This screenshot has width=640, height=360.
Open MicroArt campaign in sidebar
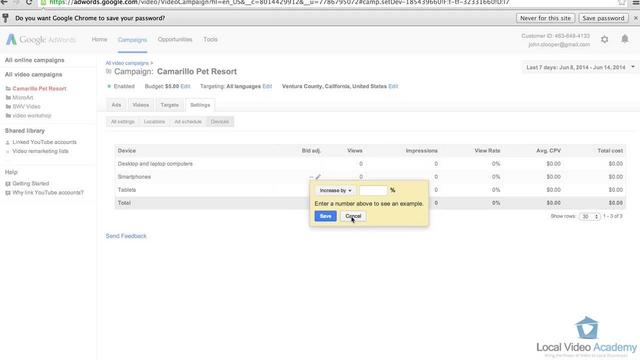[x=23, y=98]
